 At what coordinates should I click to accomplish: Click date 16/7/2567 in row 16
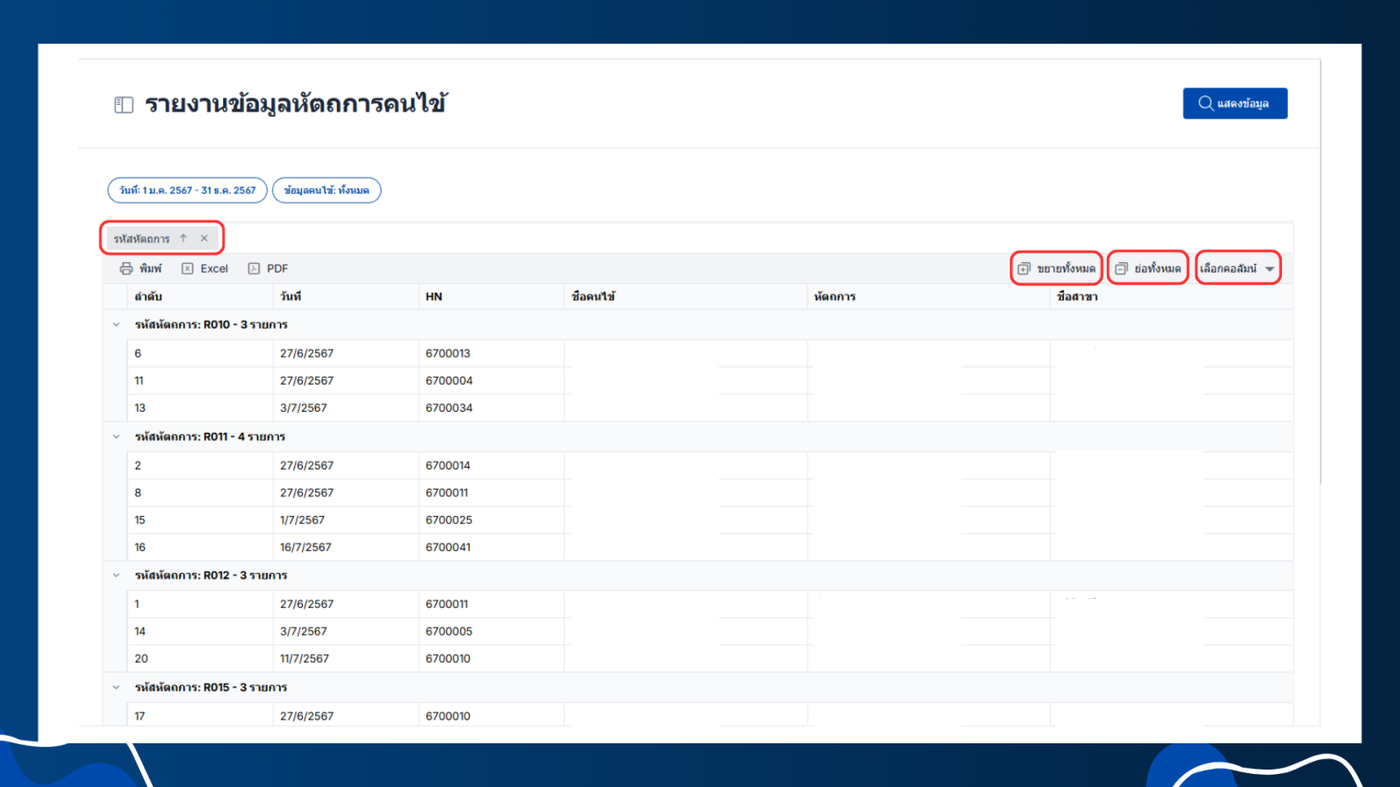[346, 547]
